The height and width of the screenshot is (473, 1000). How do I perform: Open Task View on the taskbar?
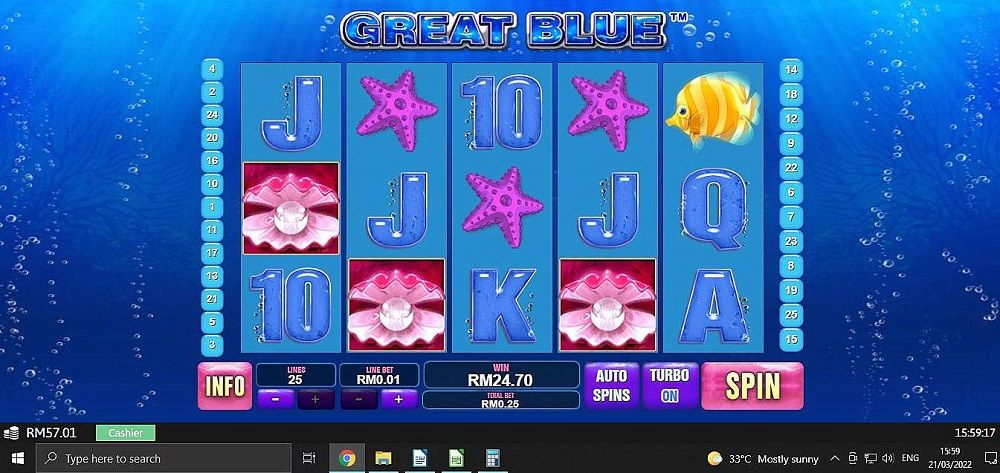click(309, 458)
